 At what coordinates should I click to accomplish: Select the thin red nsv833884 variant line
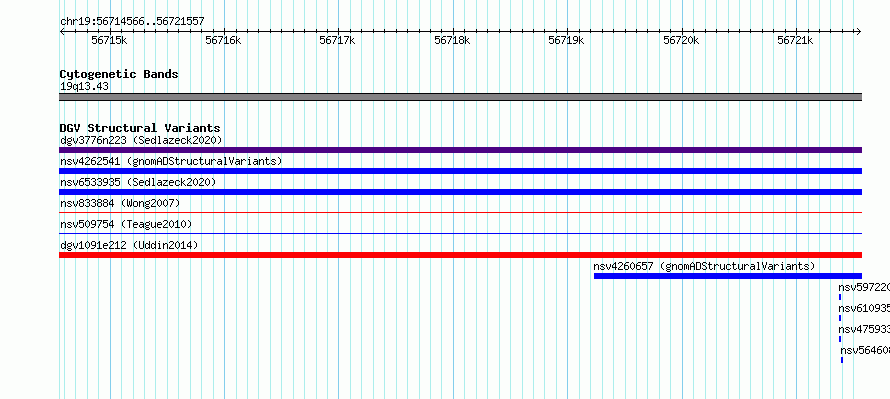(460, 212)
